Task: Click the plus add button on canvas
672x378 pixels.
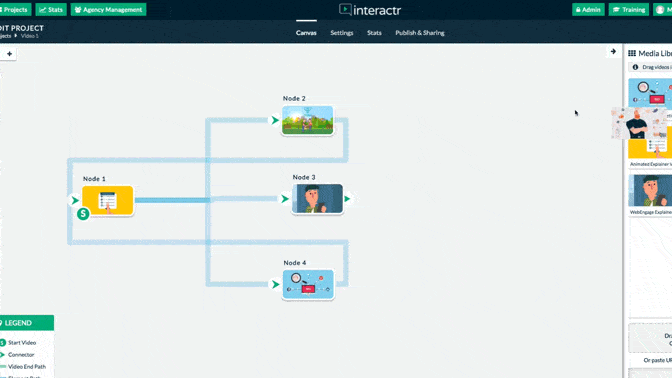Action: (9, 54)
